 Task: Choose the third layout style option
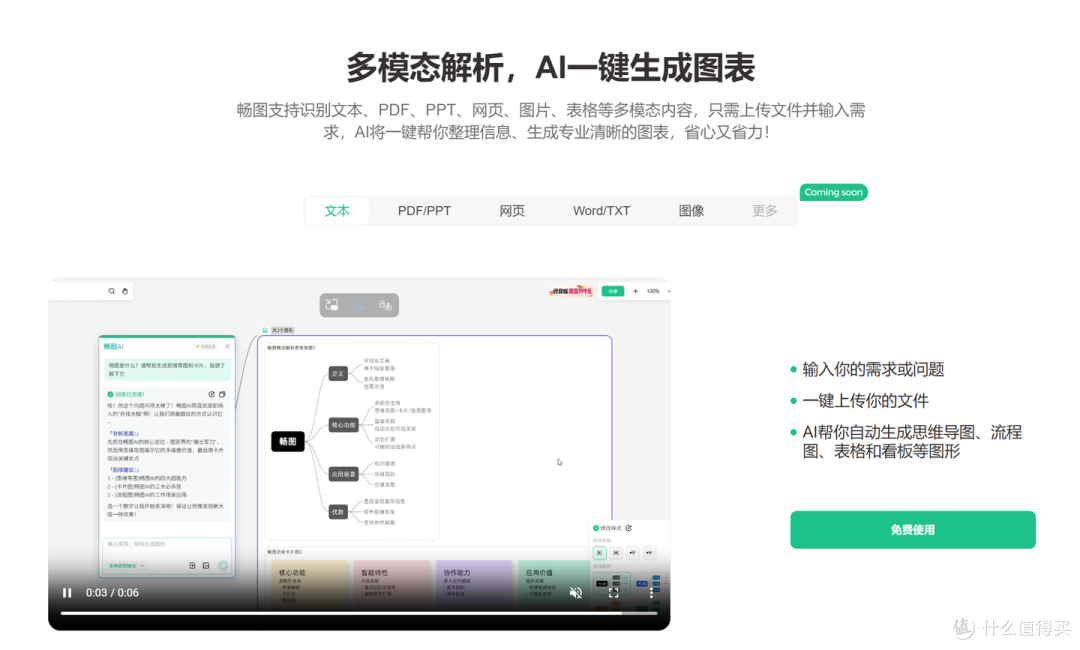coord(632,553)
